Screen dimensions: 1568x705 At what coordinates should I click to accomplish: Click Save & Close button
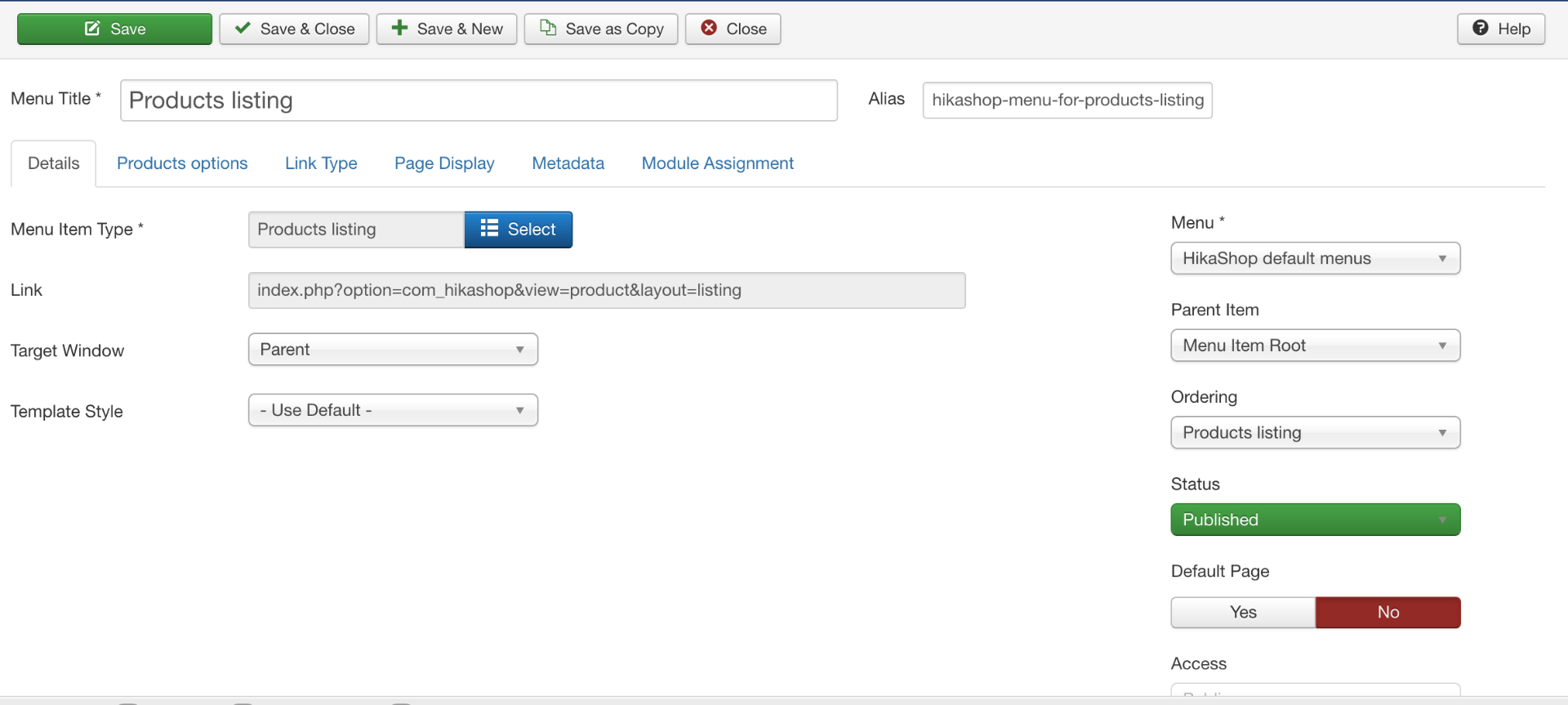[294, 29]
